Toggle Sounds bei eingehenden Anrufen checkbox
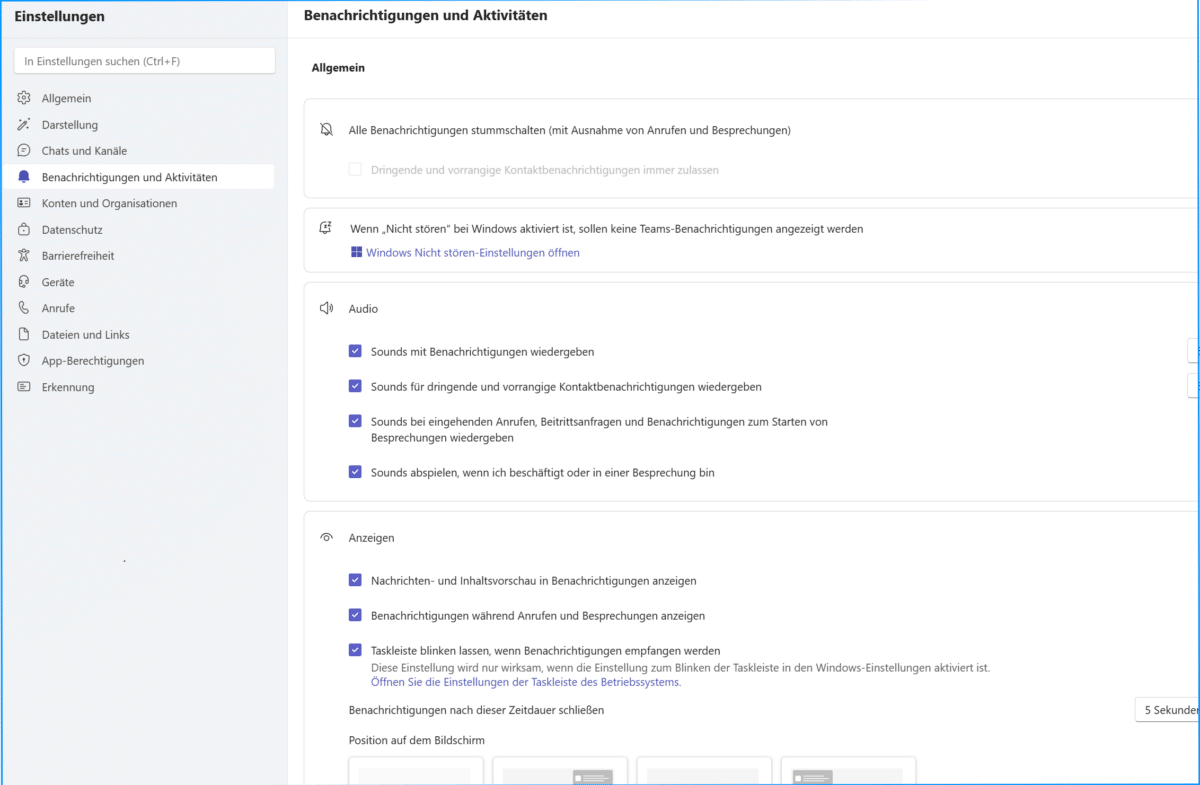Viewport: 1200px width, 785px height. click(355, 421)
